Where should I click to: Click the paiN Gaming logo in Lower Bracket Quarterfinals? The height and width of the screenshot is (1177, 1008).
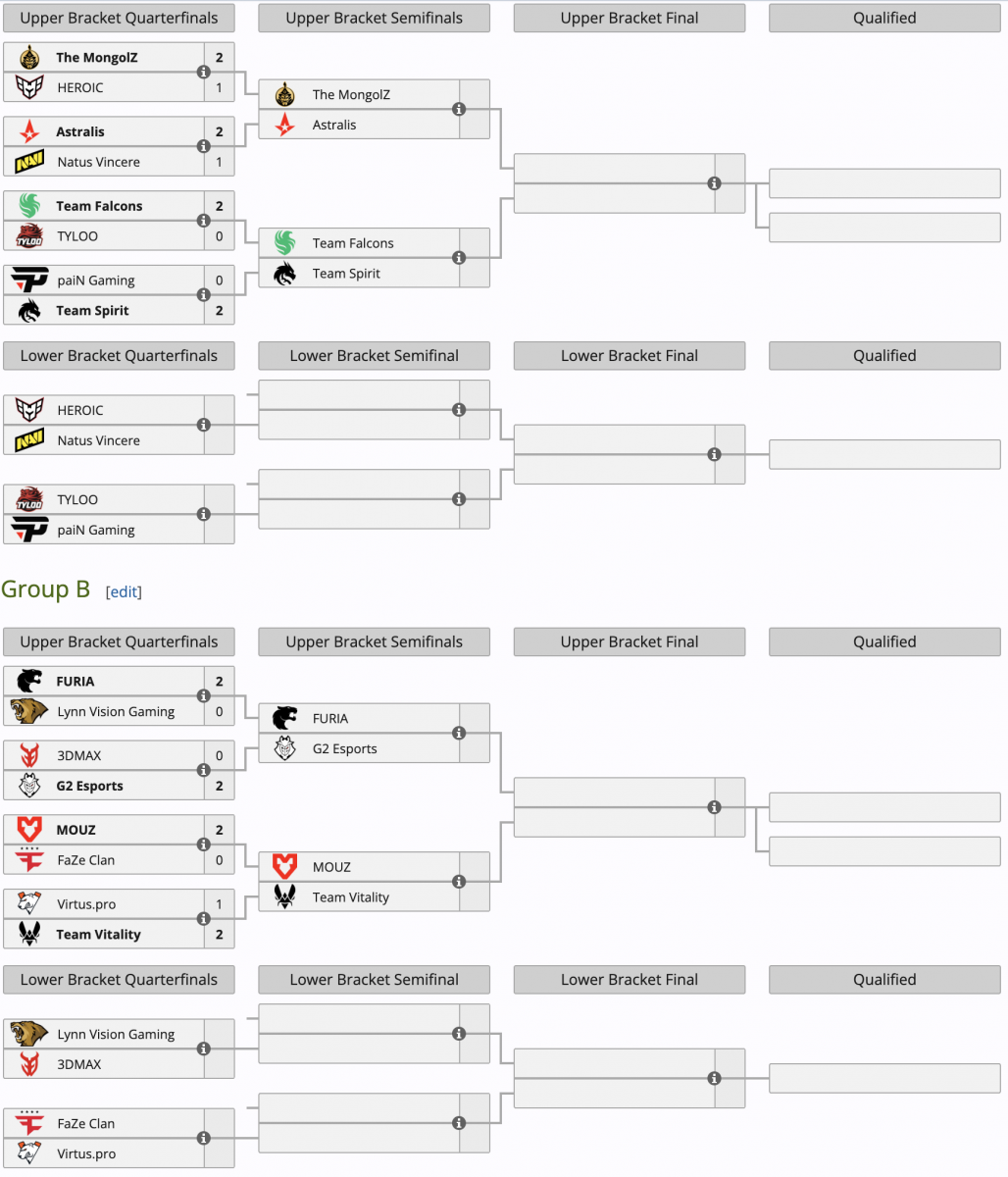tap(29, 530)
